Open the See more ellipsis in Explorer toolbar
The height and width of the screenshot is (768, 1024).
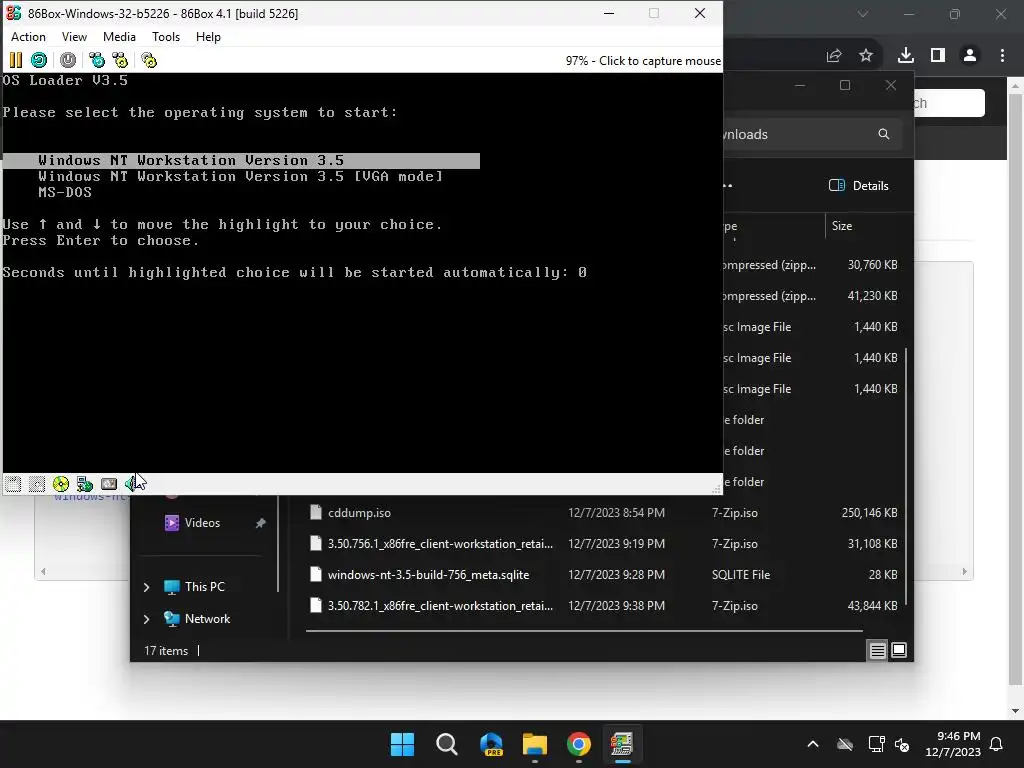pos(728,185)
